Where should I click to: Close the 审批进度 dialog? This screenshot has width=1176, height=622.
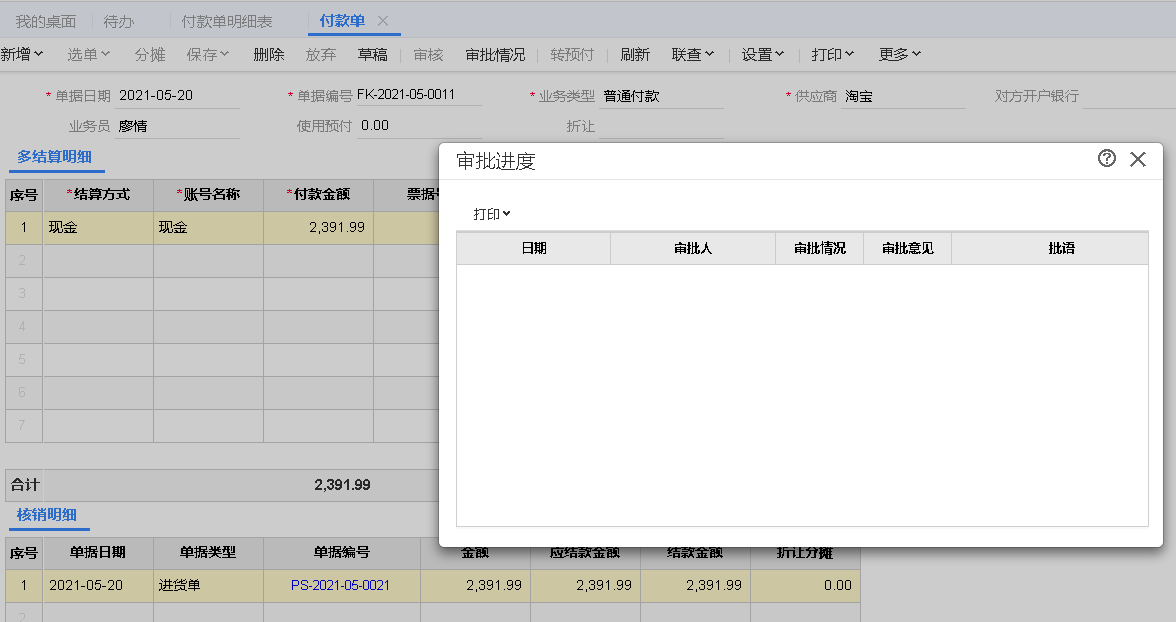pyautogui.click(x=1138, y=159)
